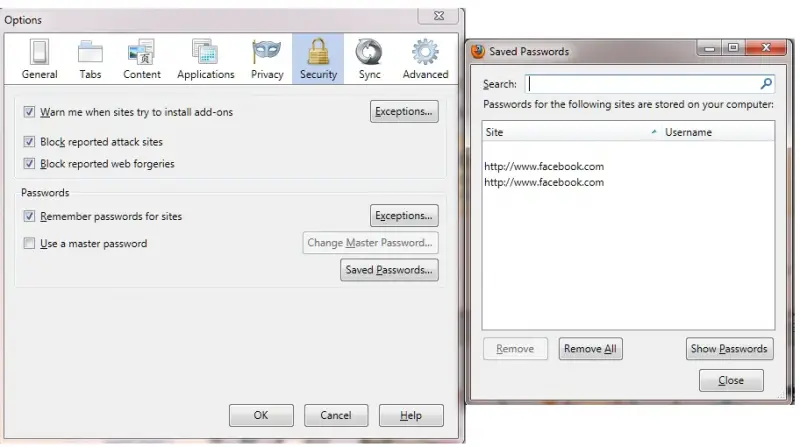Toggle Warn me when sites install add-ons
800x447 pixels.
coord(29,112)
